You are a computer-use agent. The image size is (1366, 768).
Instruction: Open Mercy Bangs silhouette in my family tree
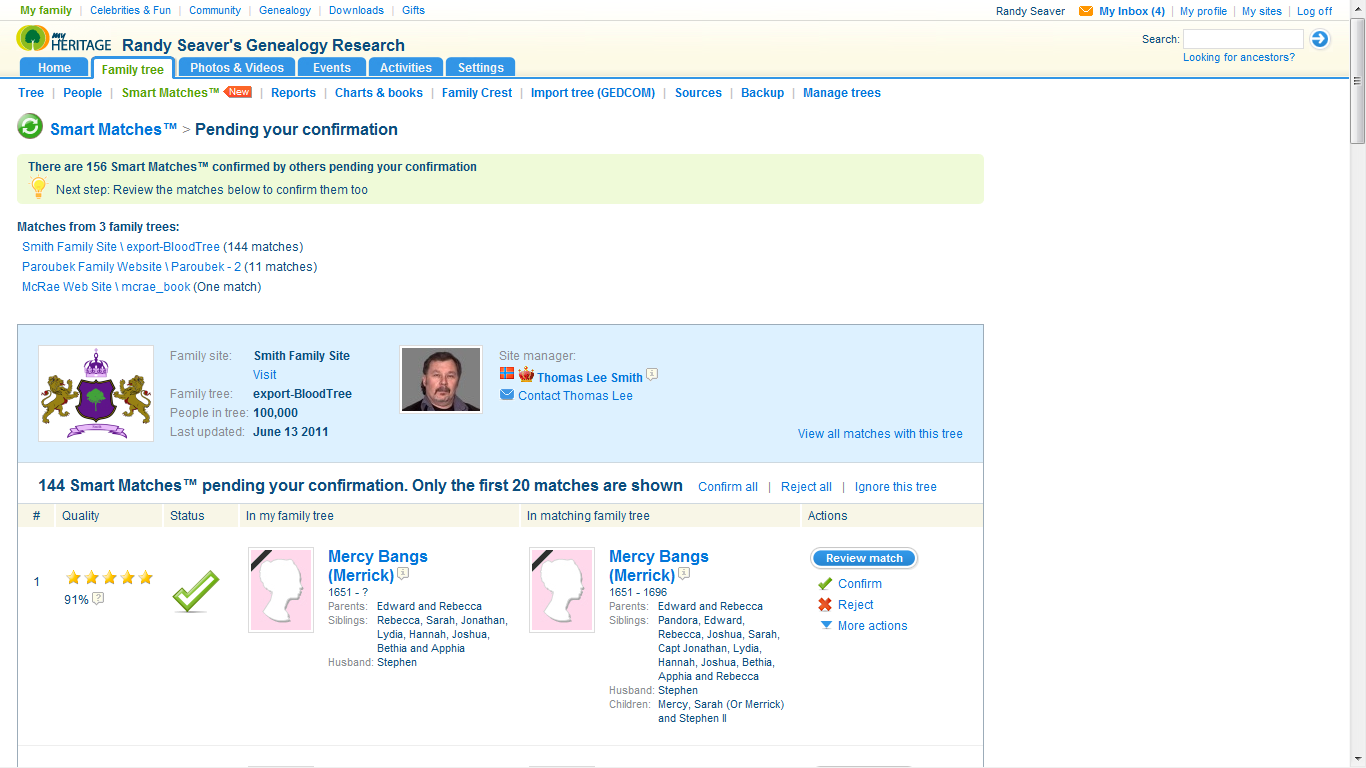(x=281, y=589)
